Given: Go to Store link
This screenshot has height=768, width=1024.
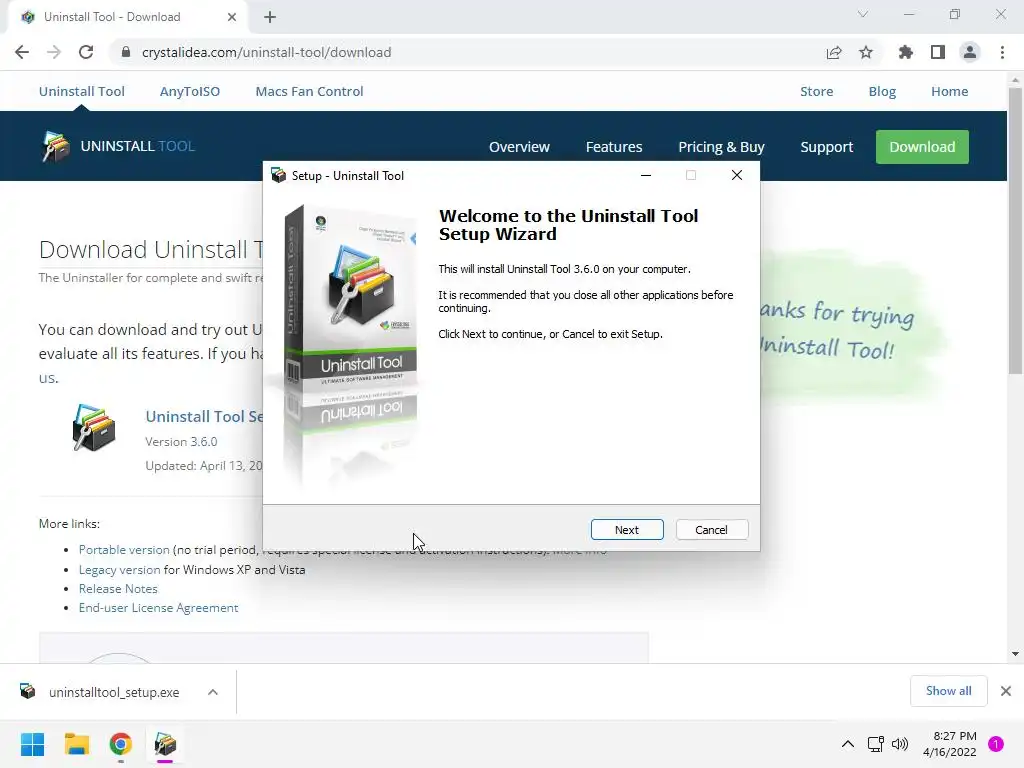Looking at the screenshot, I should coord(816,91).
